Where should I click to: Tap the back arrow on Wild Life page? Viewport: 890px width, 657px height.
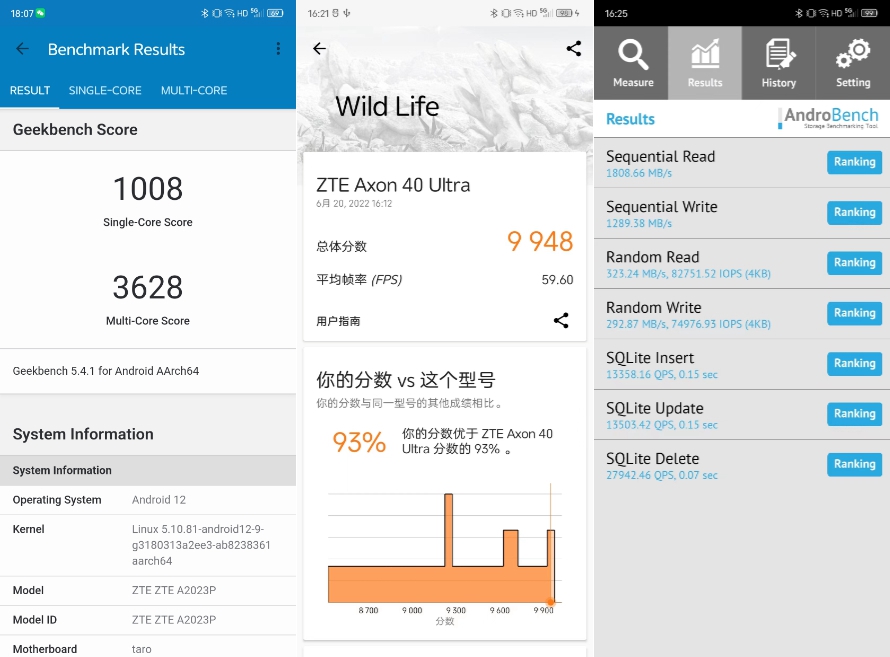319,49
